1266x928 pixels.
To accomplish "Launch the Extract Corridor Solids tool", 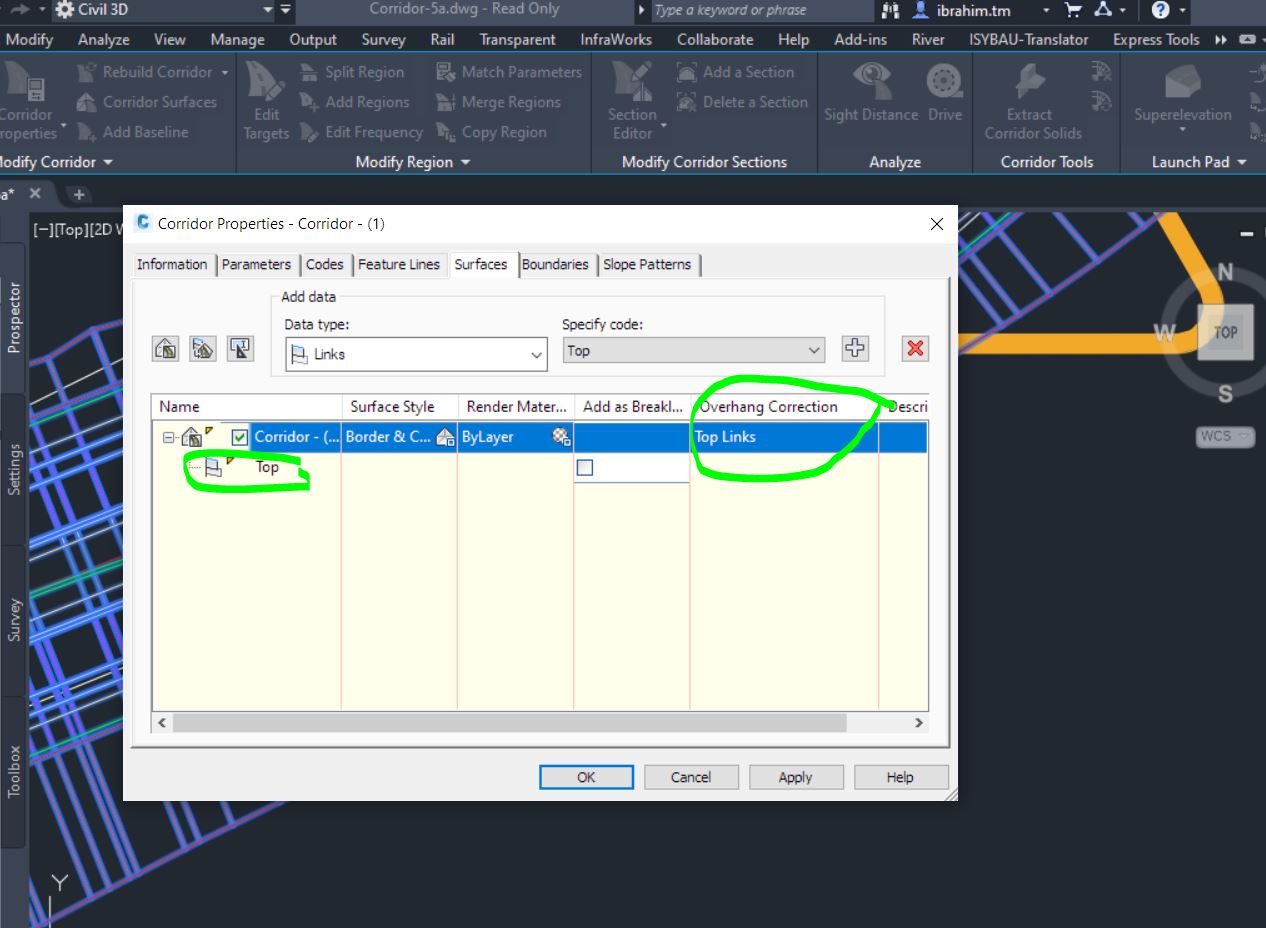I will pos(1031,100).
